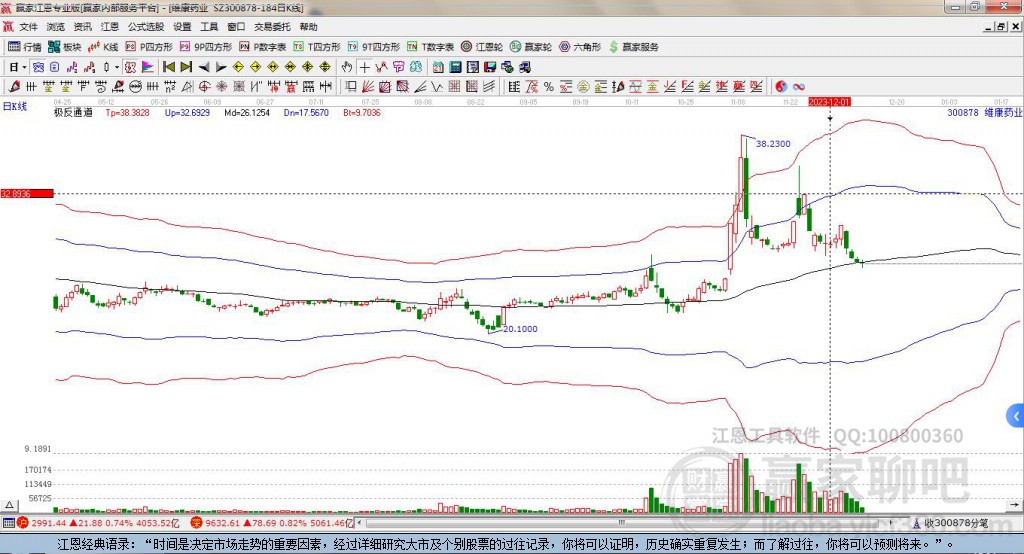The height and width of the screenshot is (554, 1024).
Task: Click the 极反通道 indicator name
Action: pos(73,112)
